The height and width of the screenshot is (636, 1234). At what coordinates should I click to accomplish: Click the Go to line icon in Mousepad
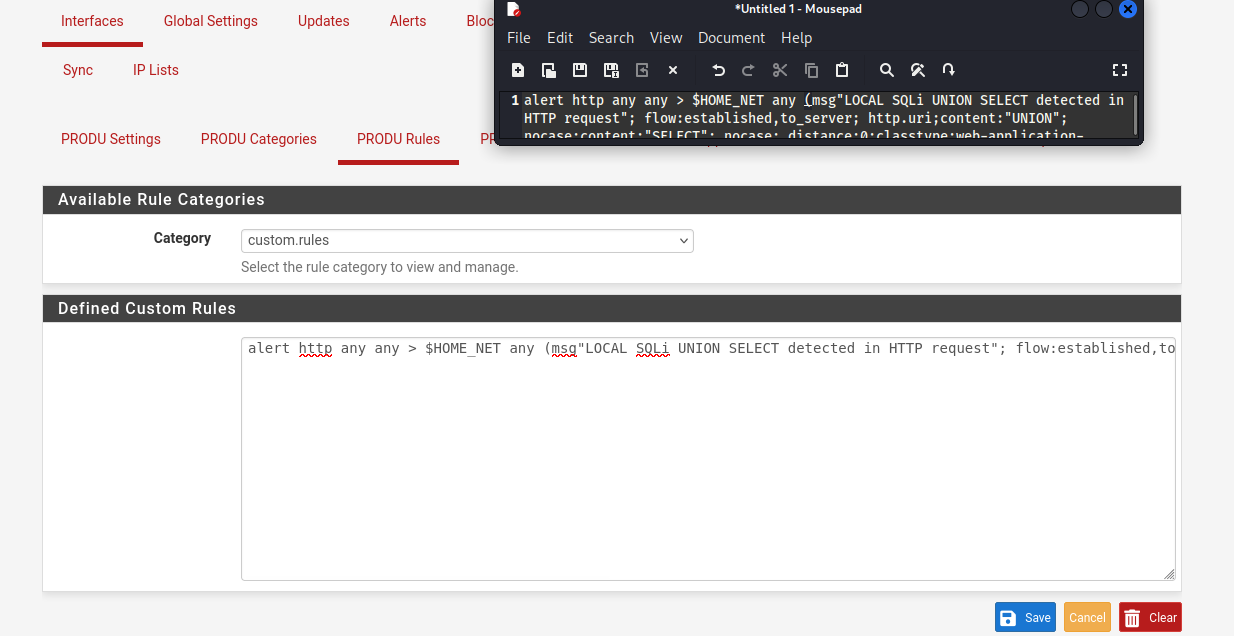coord(949,70)
